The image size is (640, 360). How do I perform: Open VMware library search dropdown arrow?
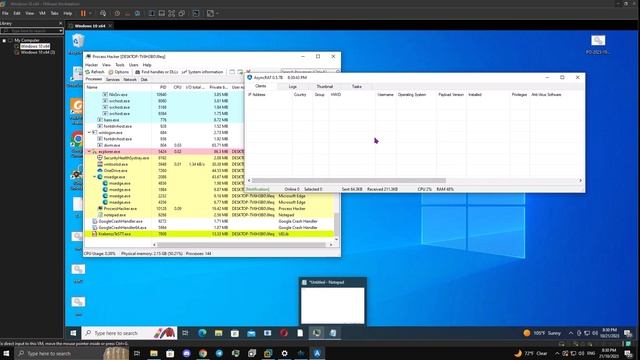(61, 31)
